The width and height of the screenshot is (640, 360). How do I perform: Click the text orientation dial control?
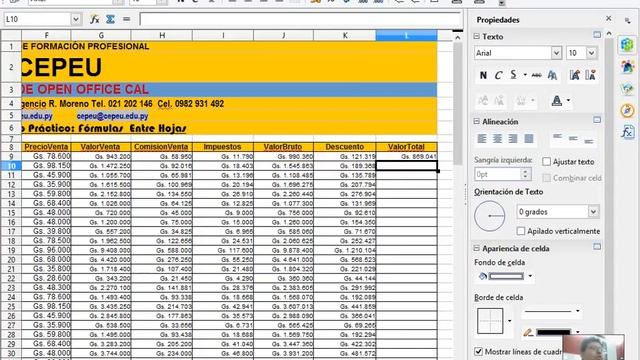[489, 216]
